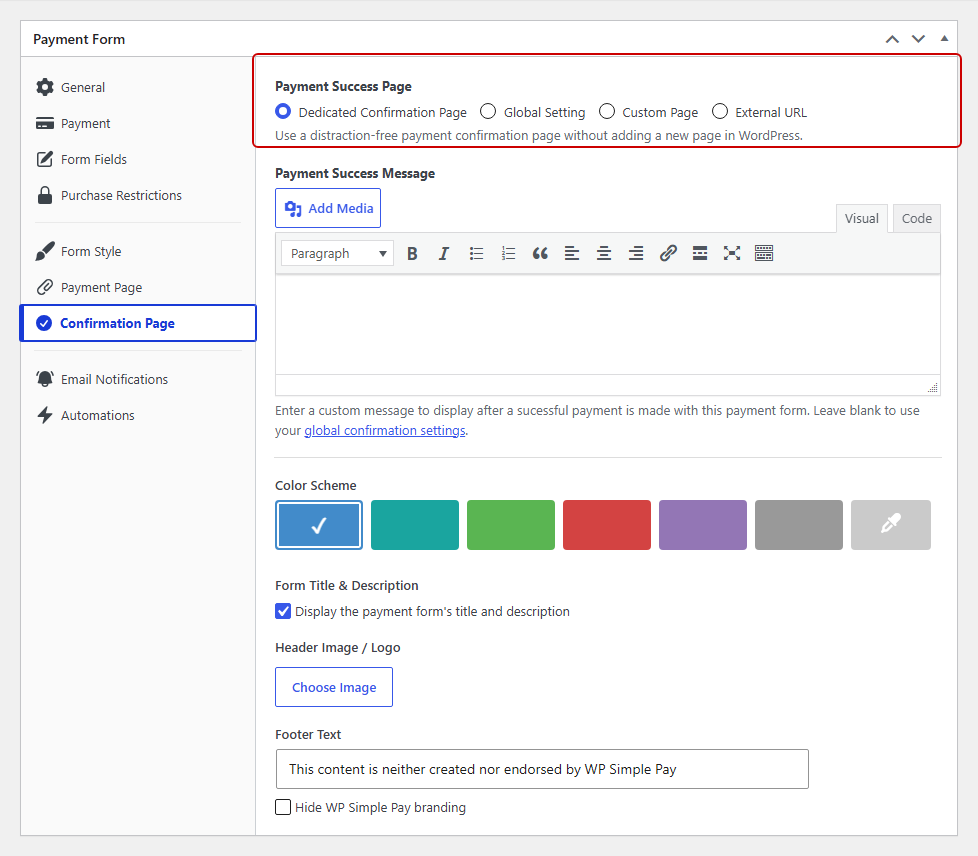Click the Footer Text input field
This screenshot has height=856, width=978.
tap(542, 769)
